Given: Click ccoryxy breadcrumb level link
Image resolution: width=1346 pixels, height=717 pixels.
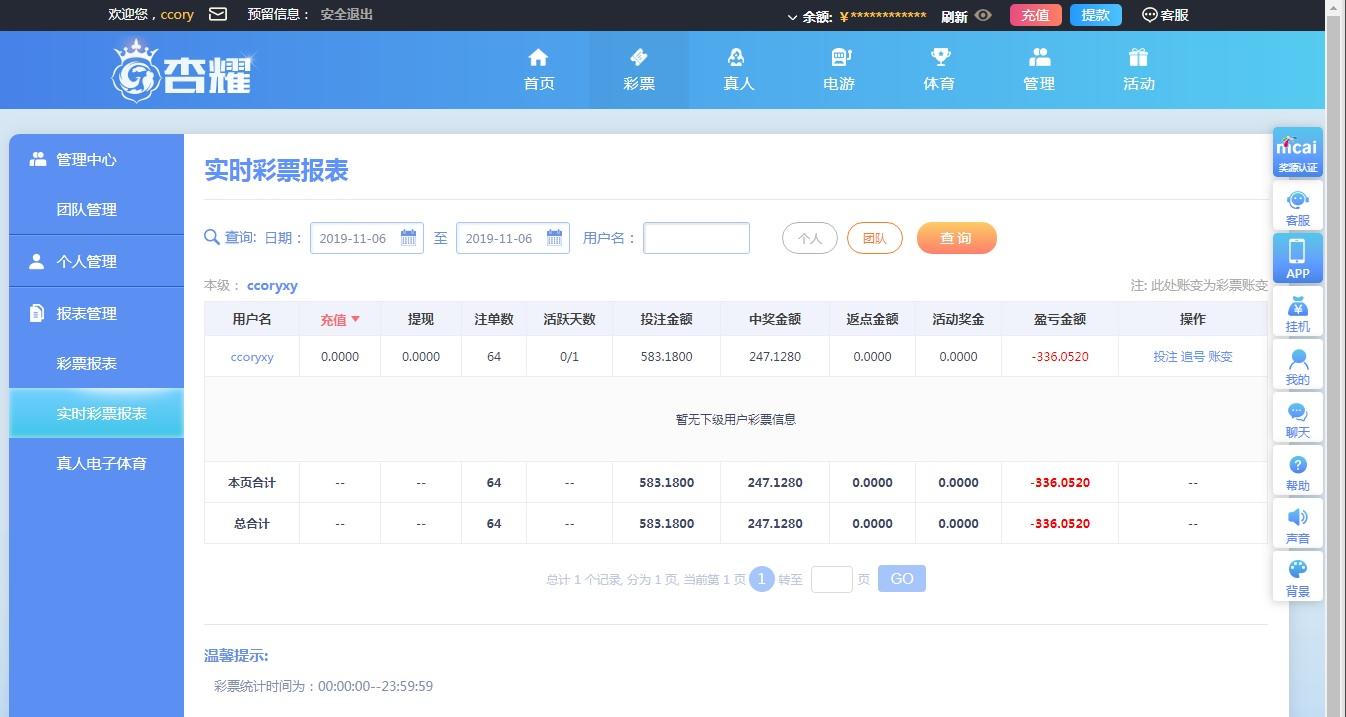Looking at the screenshot, I should pos(272,285).
